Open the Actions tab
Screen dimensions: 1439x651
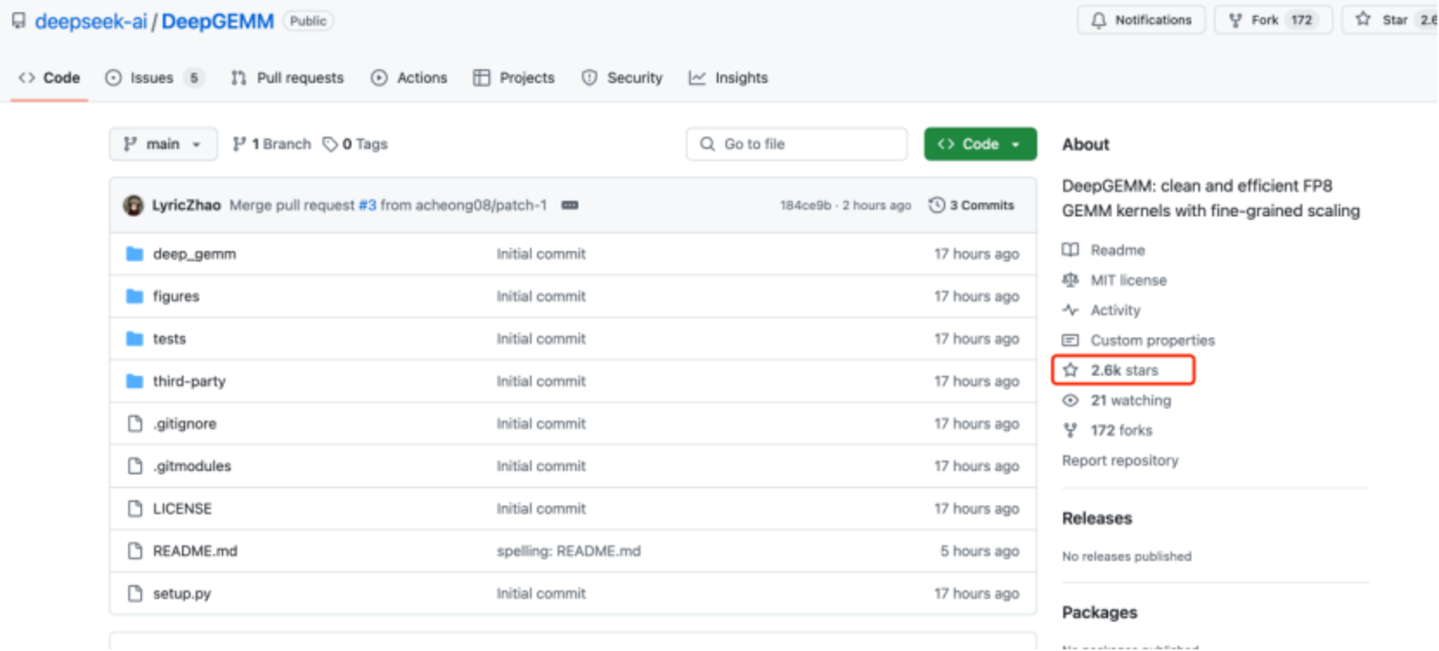coord(409,78)
